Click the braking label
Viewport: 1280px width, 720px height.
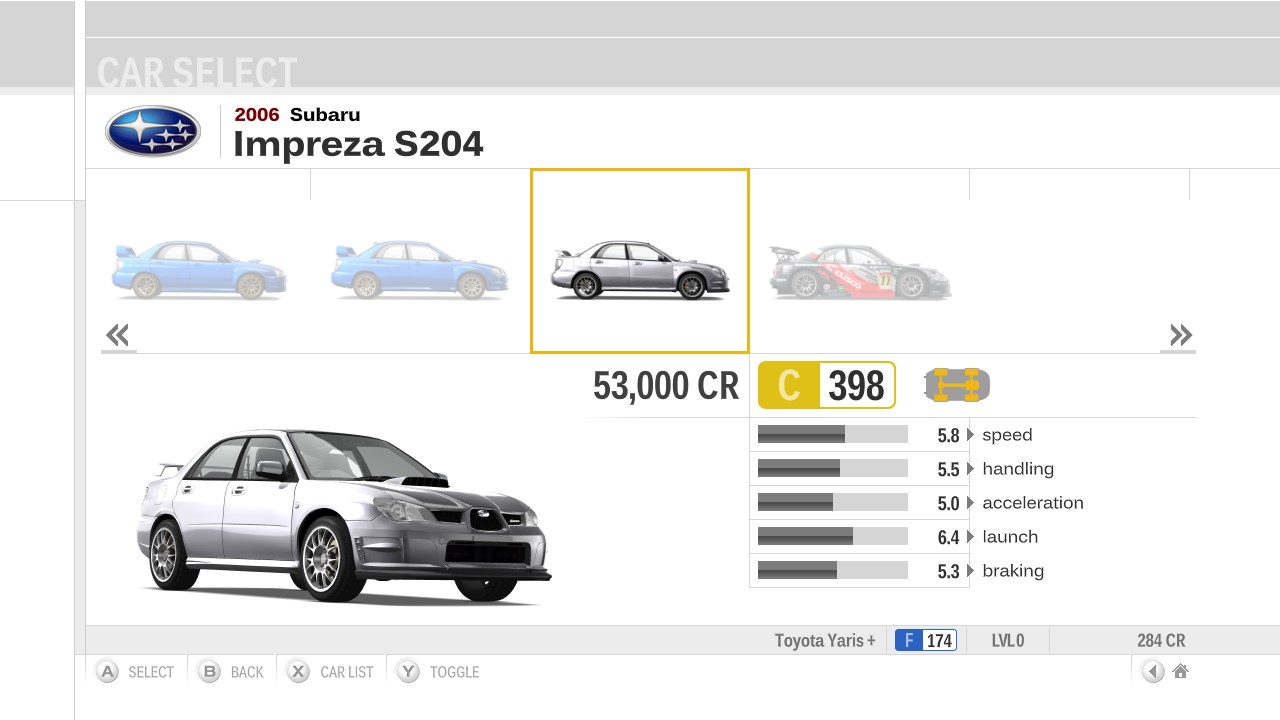1013,571
